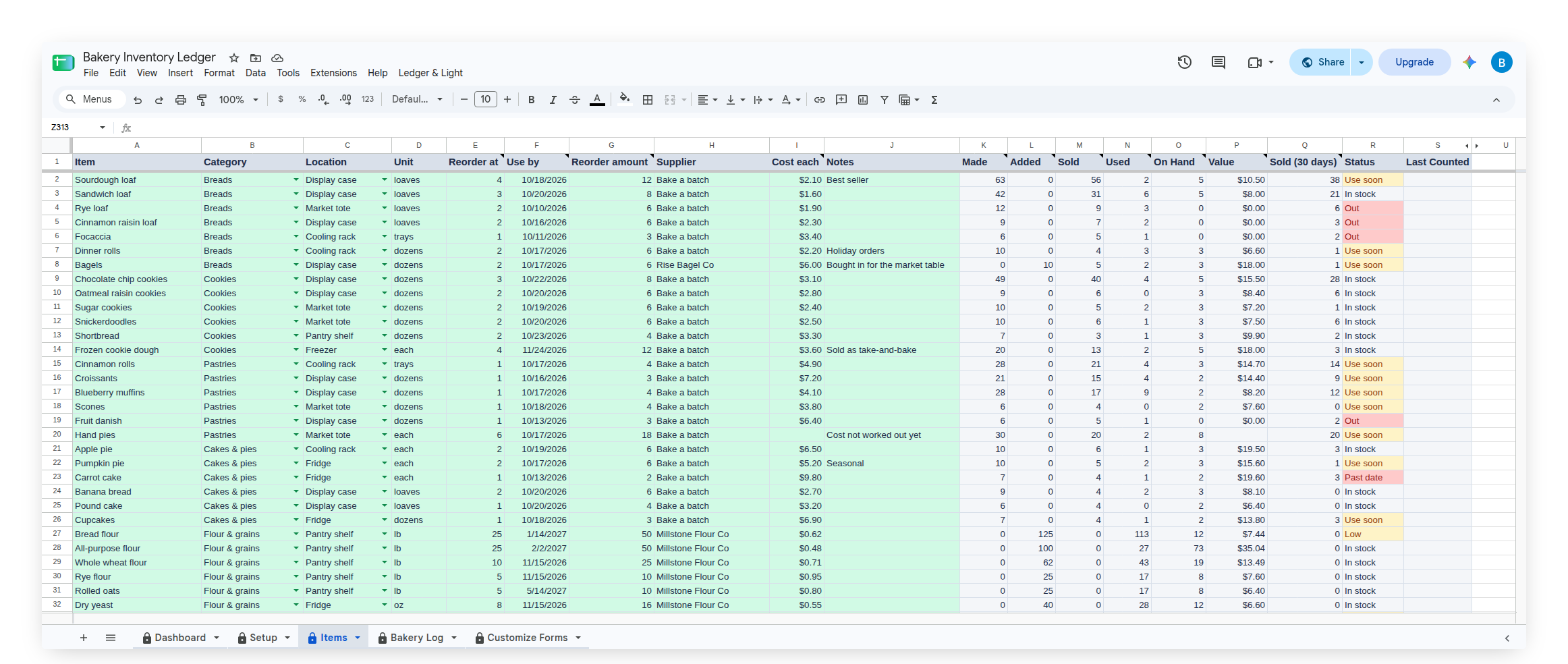Open the Extensions menu
The height and width of the screenshot is (664, 1568).
pos(333,73)
